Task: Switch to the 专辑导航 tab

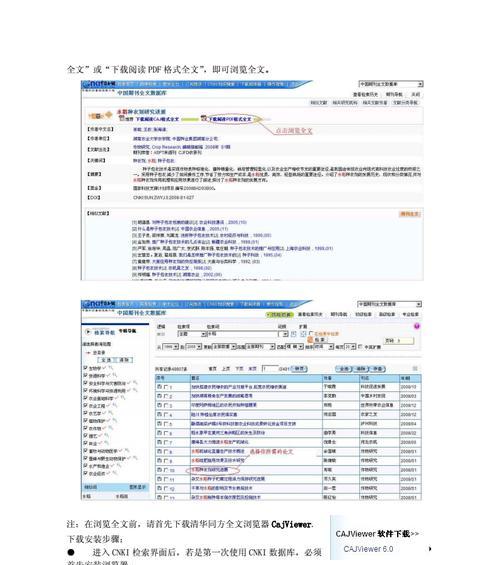Action: (127, 331)
